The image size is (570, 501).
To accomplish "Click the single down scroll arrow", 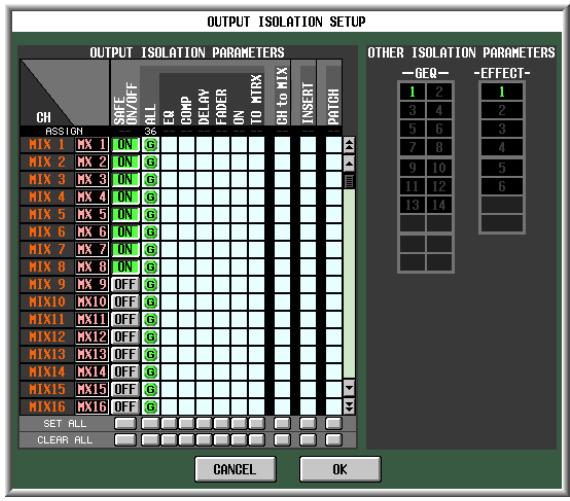I will coord(349,388).
